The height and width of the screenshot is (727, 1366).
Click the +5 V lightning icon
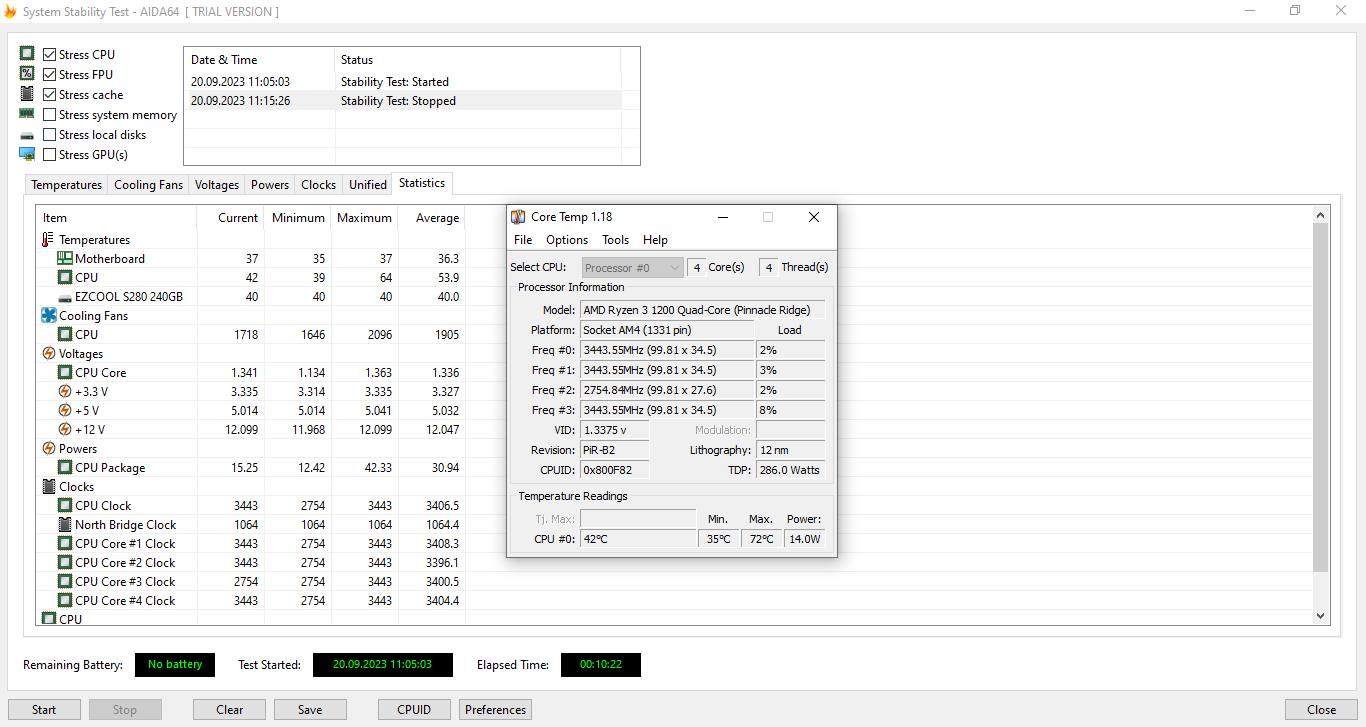(65, 410)
